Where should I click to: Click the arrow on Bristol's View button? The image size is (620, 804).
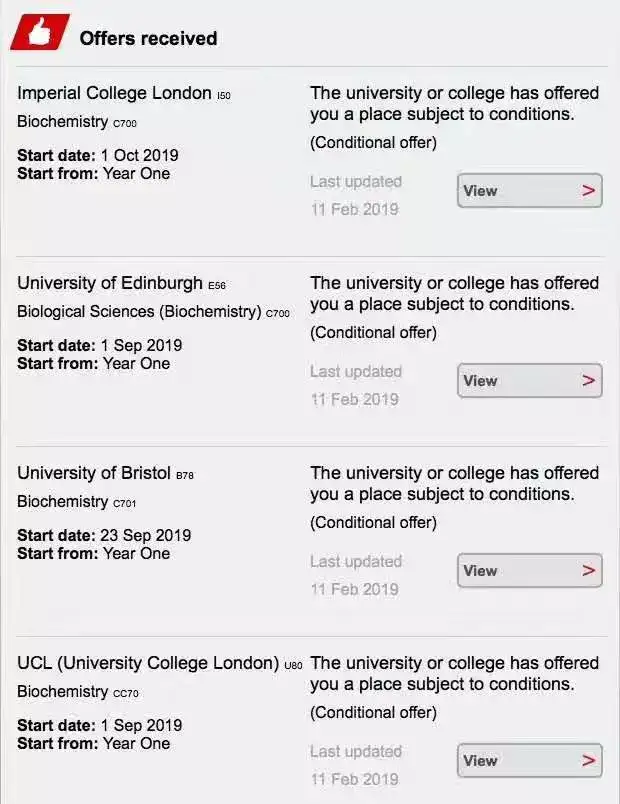pyautogui.click(x=588, y=570)
